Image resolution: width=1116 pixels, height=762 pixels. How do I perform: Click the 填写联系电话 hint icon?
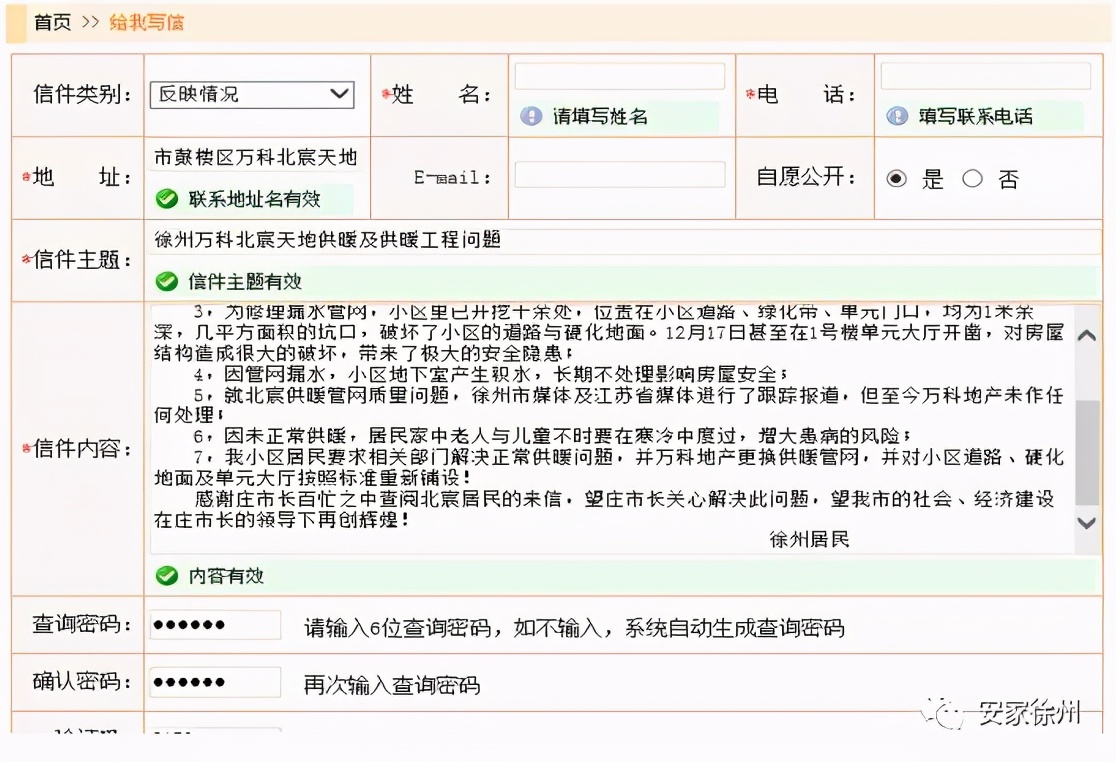coord(897,116)
